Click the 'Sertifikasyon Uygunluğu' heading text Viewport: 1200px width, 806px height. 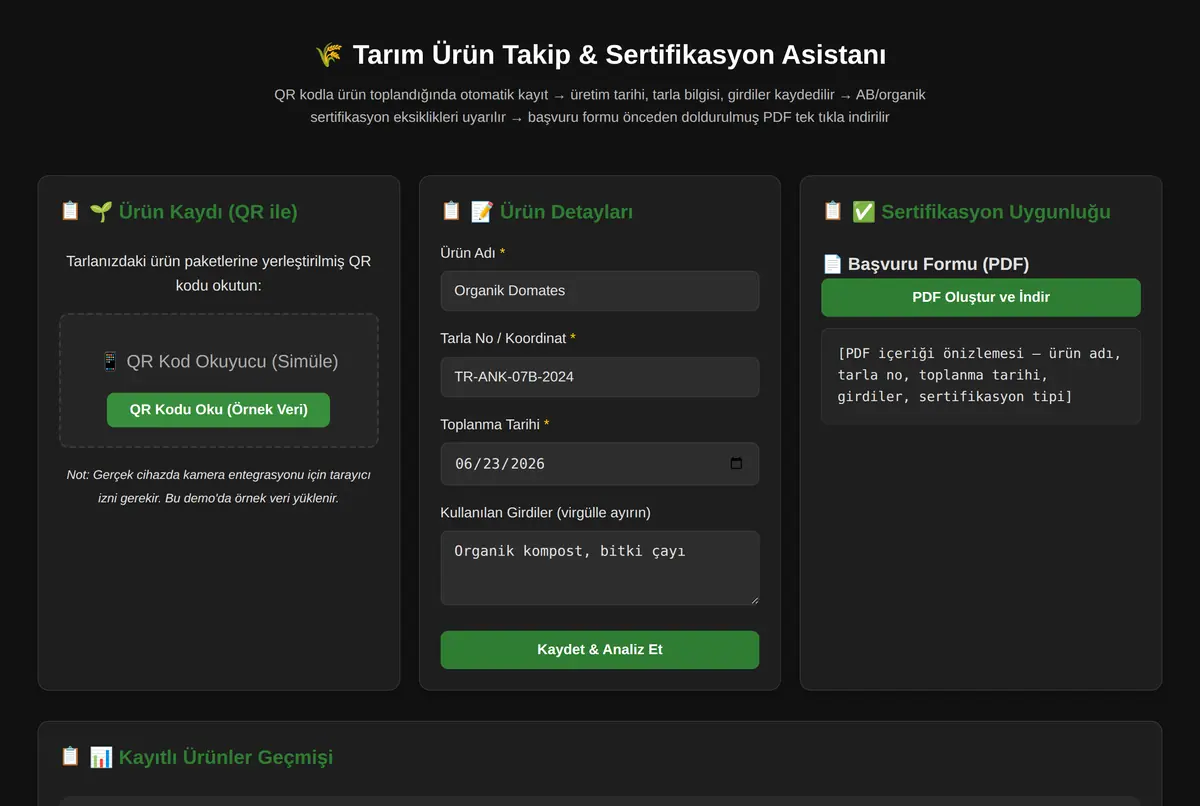[x=995, y=212]
